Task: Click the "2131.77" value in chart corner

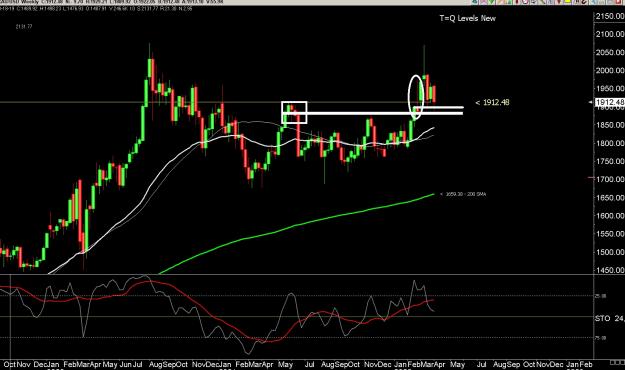Action: point(24,27)
